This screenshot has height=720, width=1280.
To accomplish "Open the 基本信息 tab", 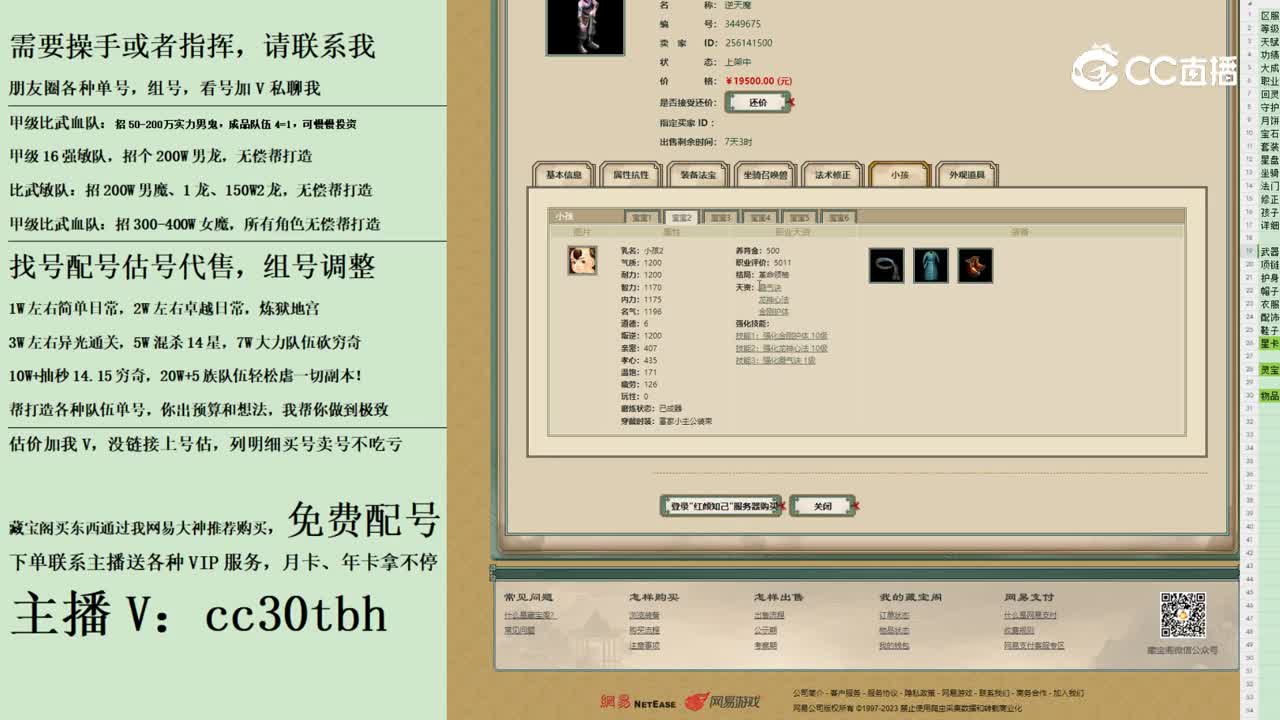I will (563, 175).
